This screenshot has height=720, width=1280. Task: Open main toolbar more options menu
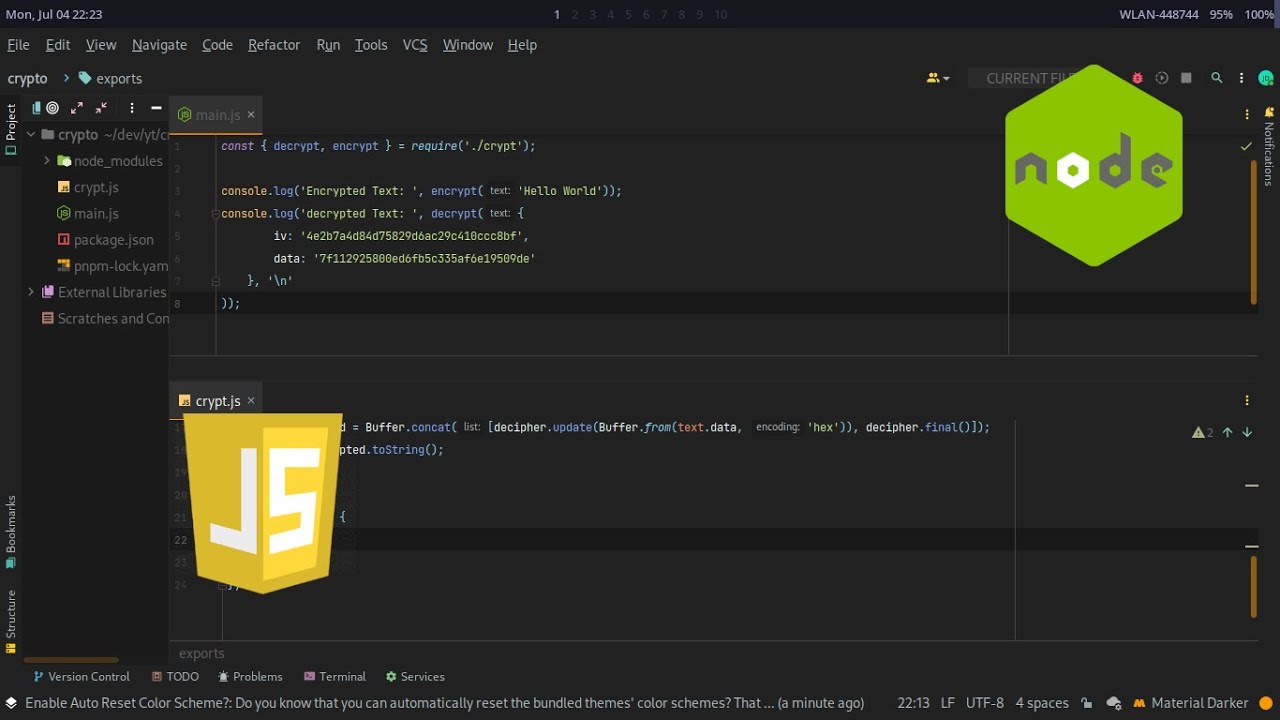click(1242, 78)
